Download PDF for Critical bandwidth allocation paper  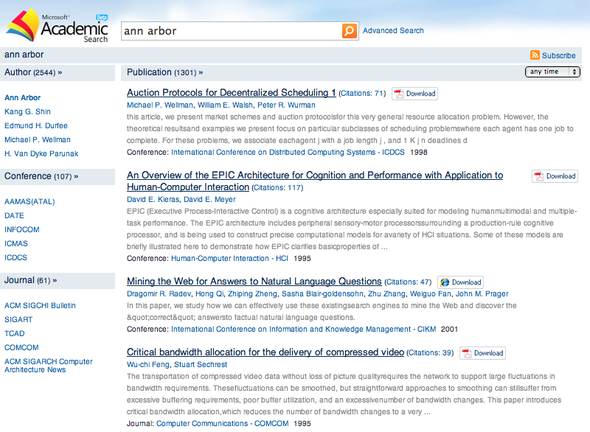[482, 353]
